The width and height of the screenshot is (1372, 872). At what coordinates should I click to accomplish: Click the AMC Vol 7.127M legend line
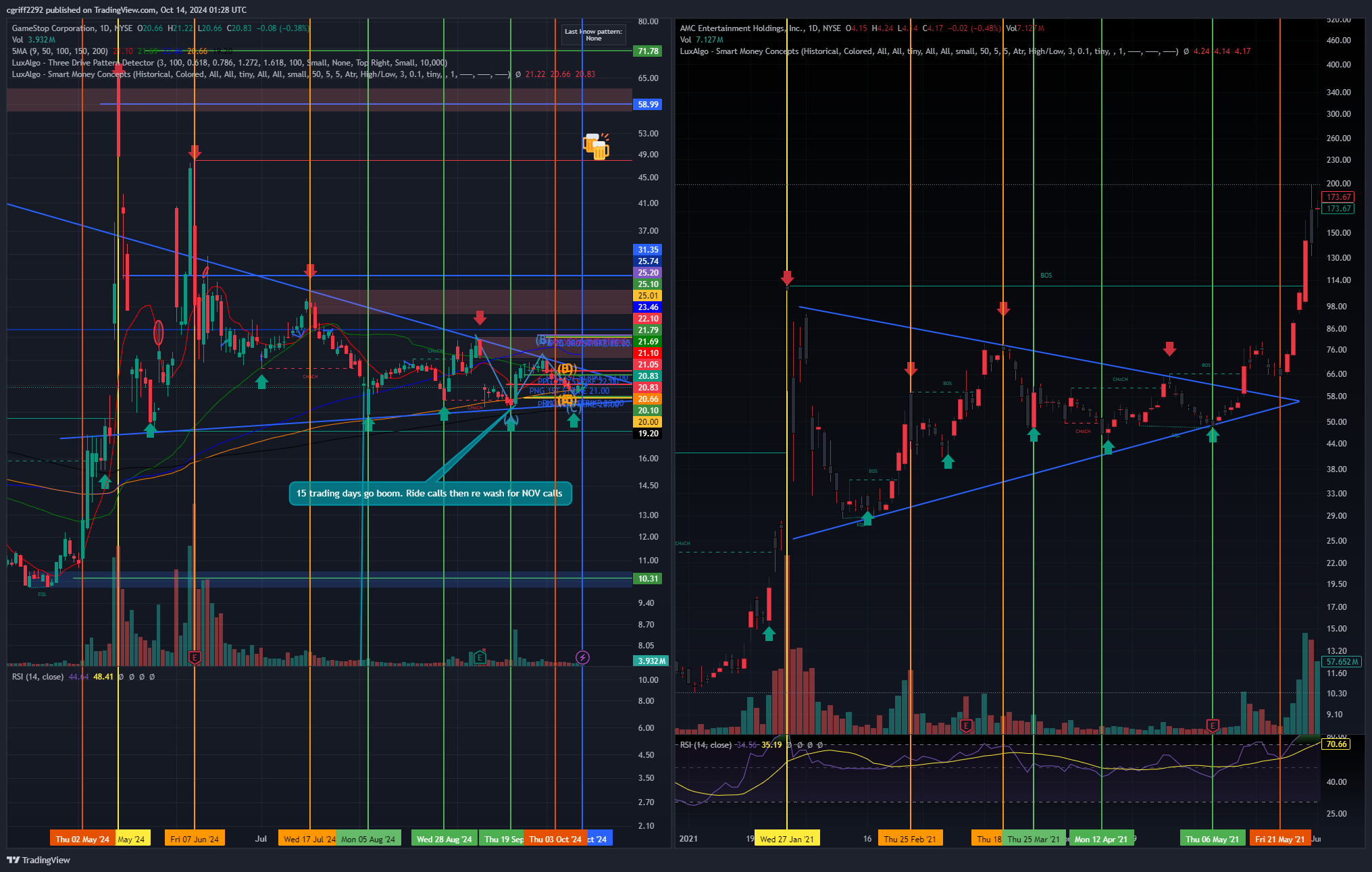(702, 40)
